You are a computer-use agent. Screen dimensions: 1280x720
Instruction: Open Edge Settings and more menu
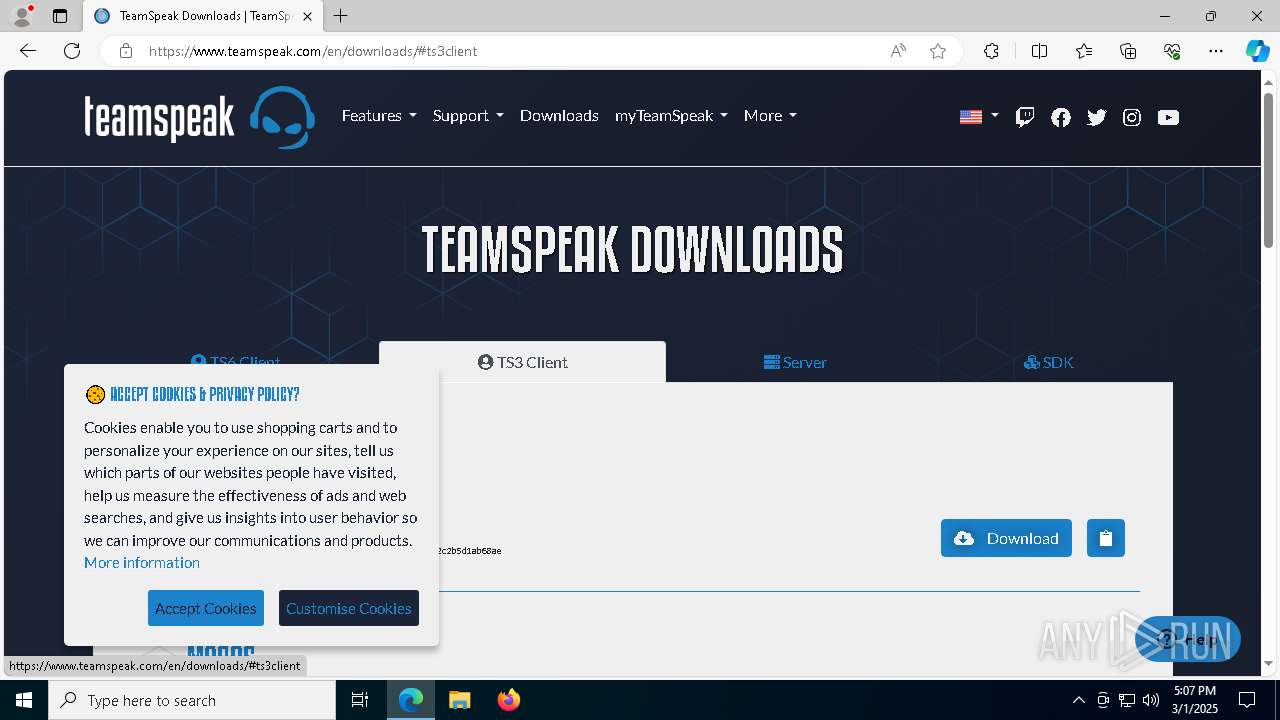(1216, 51)
